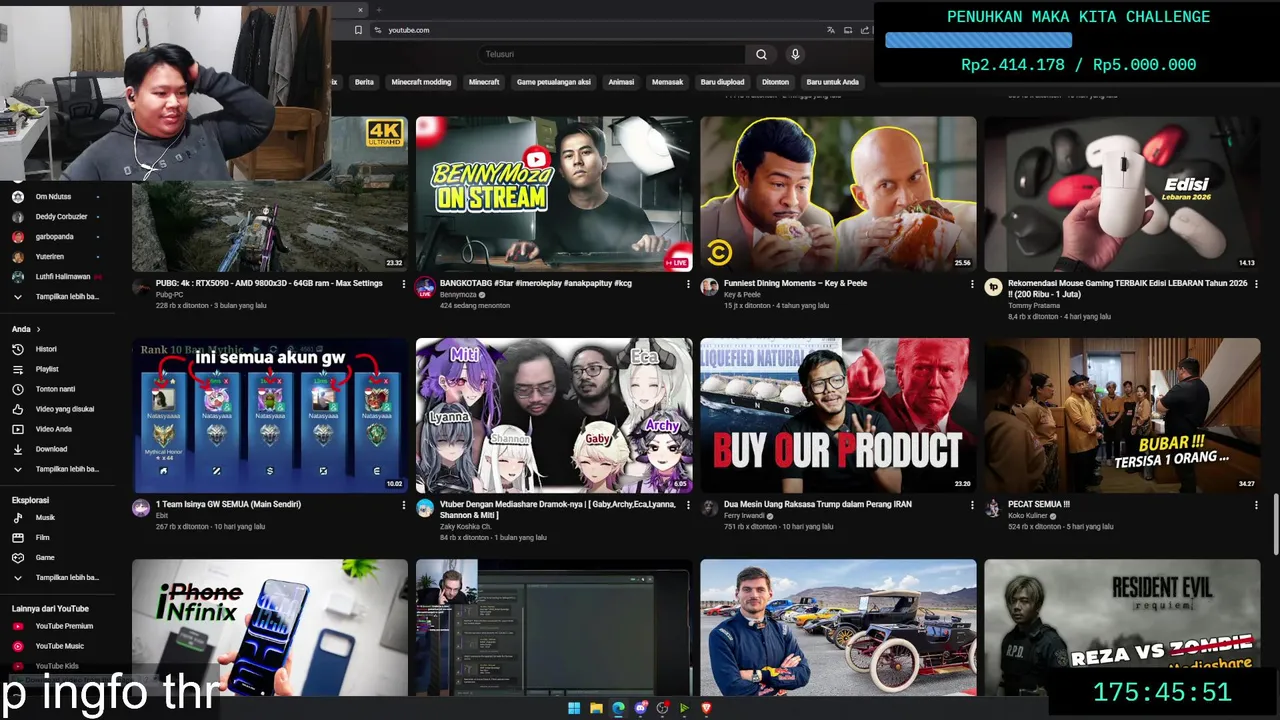Image resolution: width=1280 pixels, height=720 pixels.
Task: Open options menu for PUBG 4k video
Action: click(404, 284)
